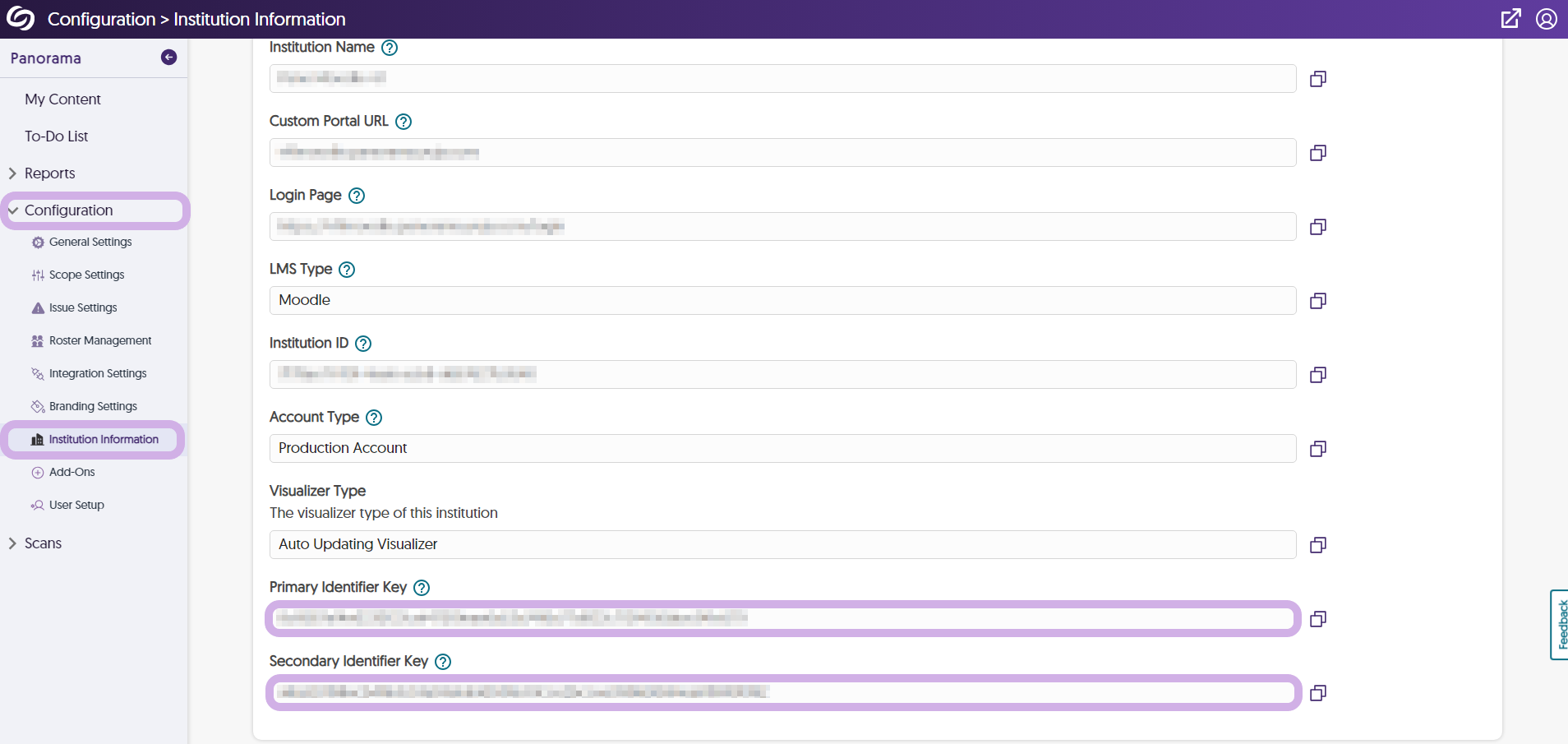Open help for LMS Type
The height and width of the screenshot is (744, 1568).
[x=347, y=270]
